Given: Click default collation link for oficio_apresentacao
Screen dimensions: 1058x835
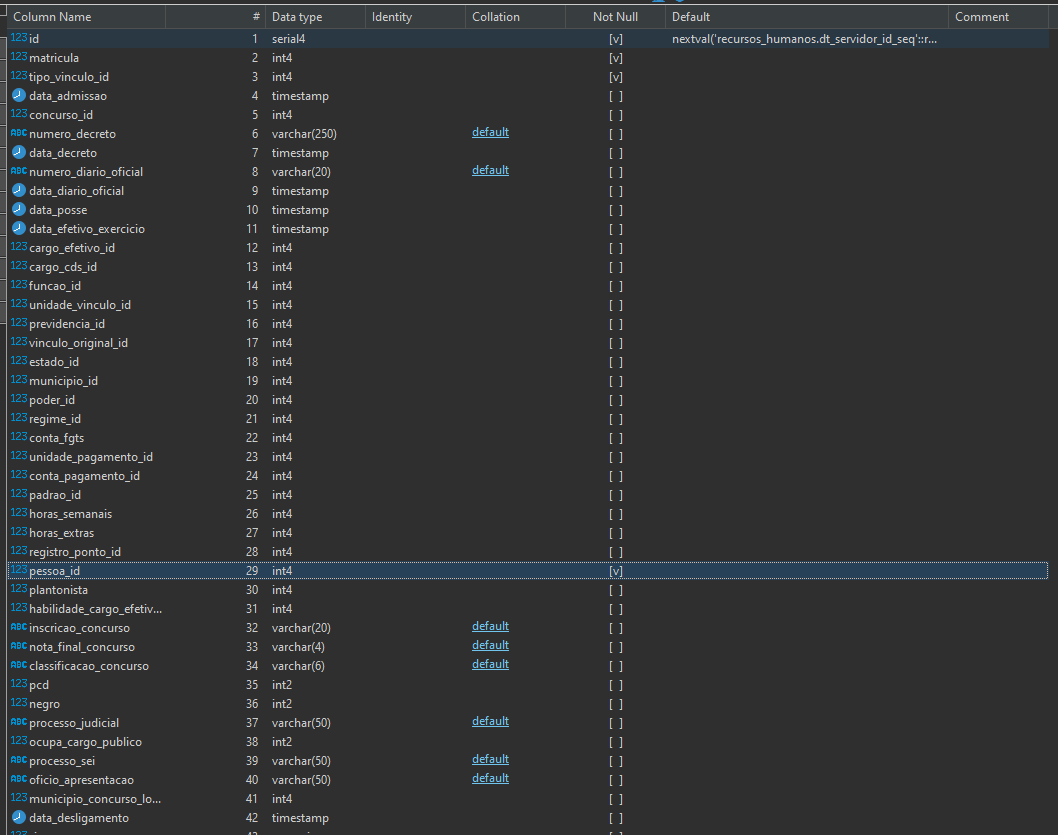Looking at the screenshot, I should click(491, 778).
